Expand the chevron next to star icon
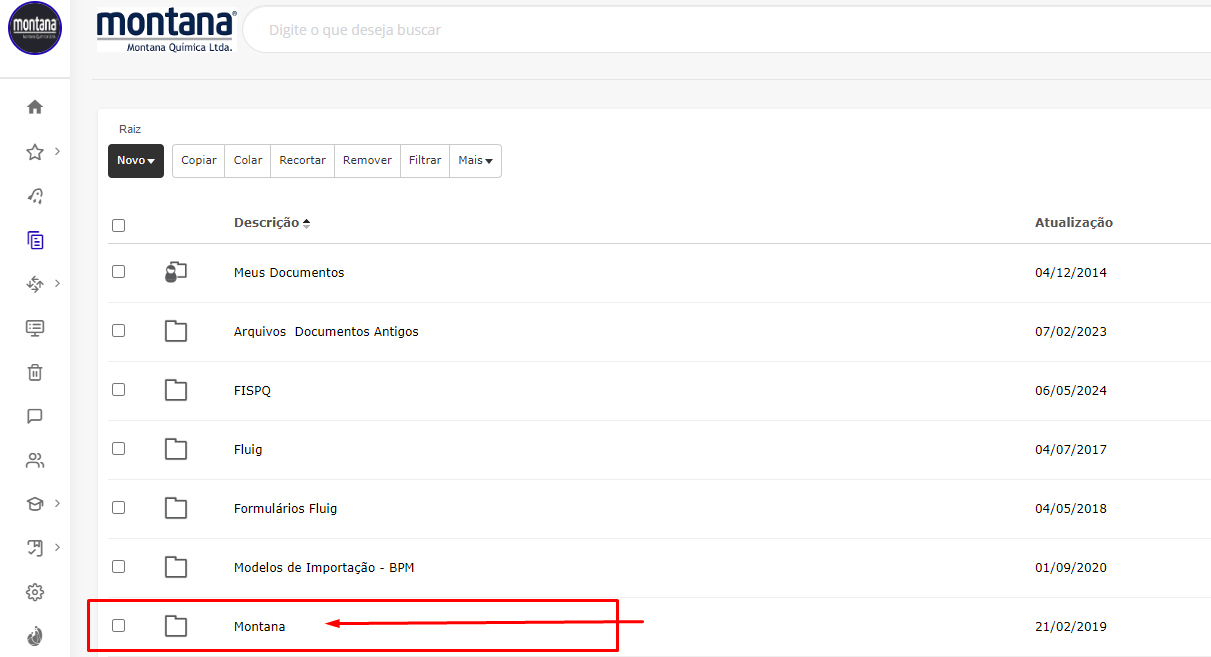Viewport: 1211px width, 657px height. pyautogui.click(x=58, y=152)
